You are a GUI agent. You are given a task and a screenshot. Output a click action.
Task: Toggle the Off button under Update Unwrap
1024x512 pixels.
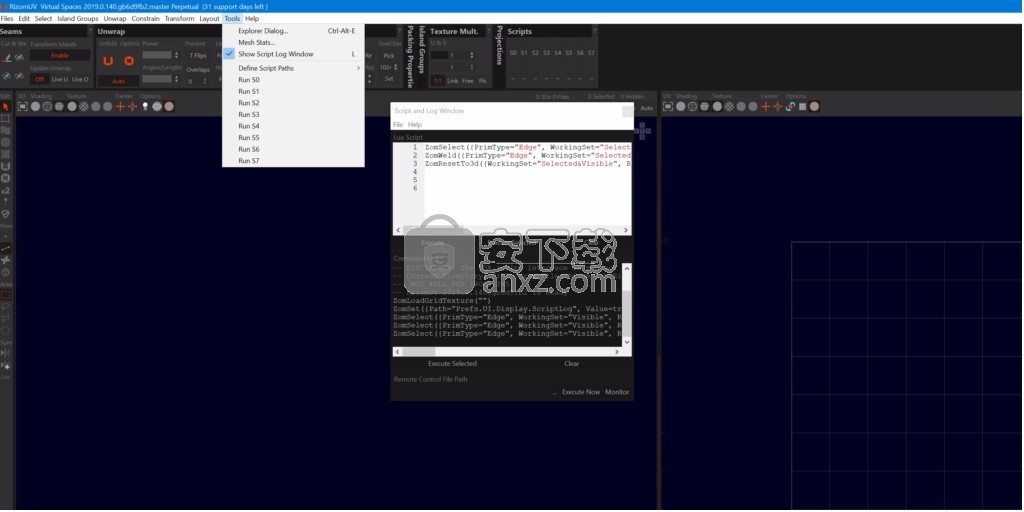point(39,79)
